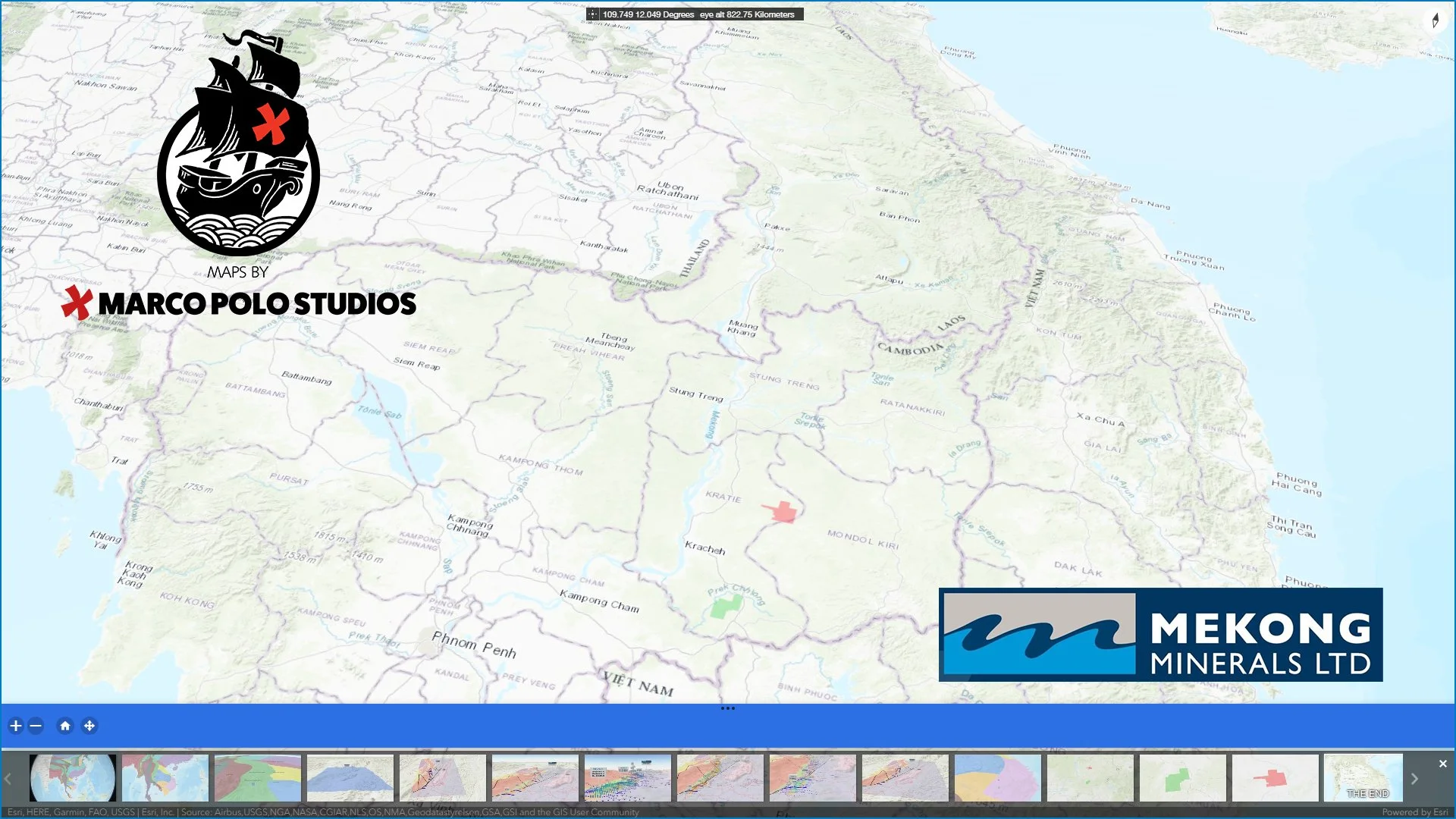Click the red concession area on map
This screenshot has width=1456, height=819.
(x=784, y=512)
